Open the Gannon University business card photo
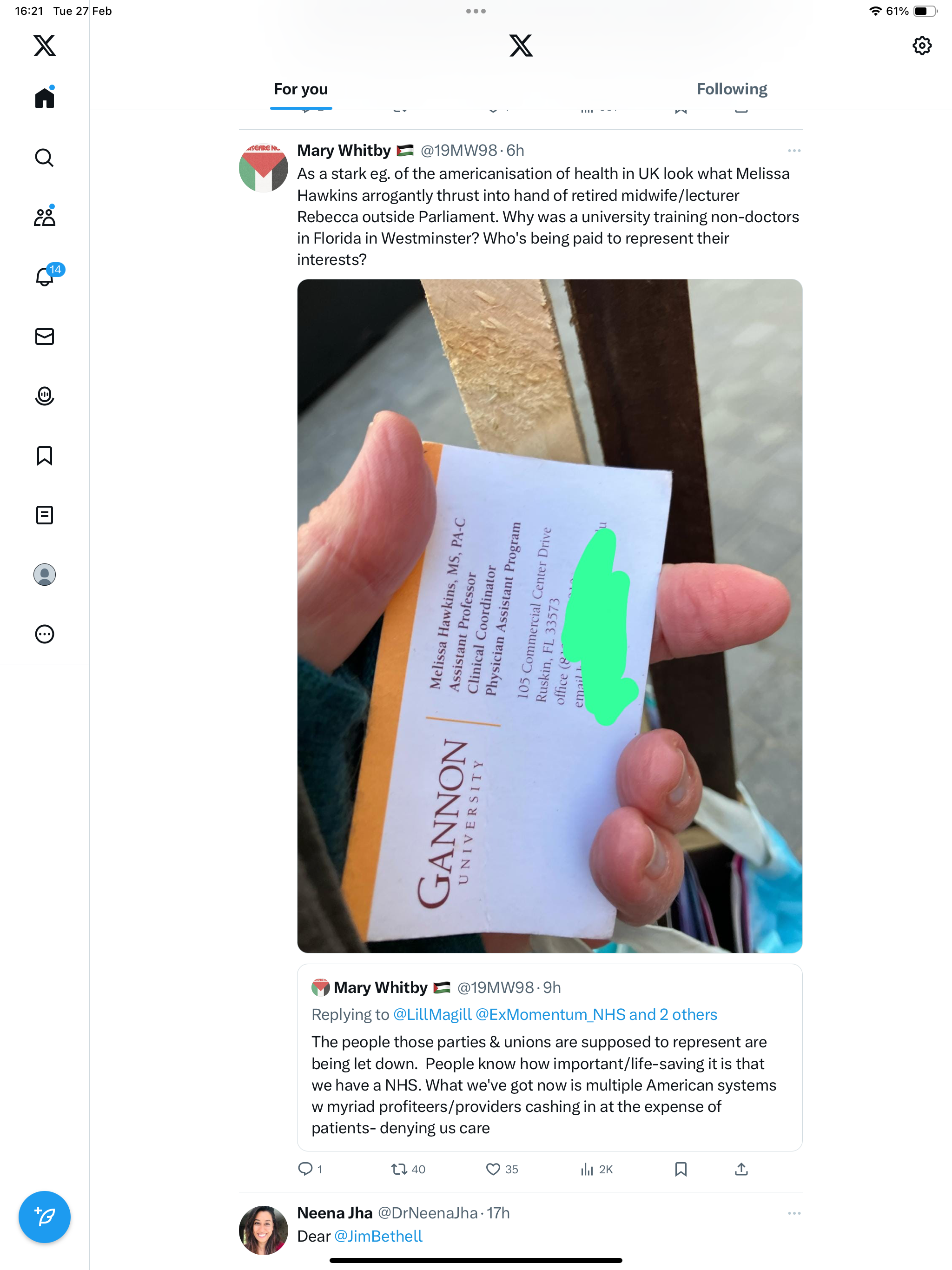Viewport: 952px width, 1270px height. (549, 615)
